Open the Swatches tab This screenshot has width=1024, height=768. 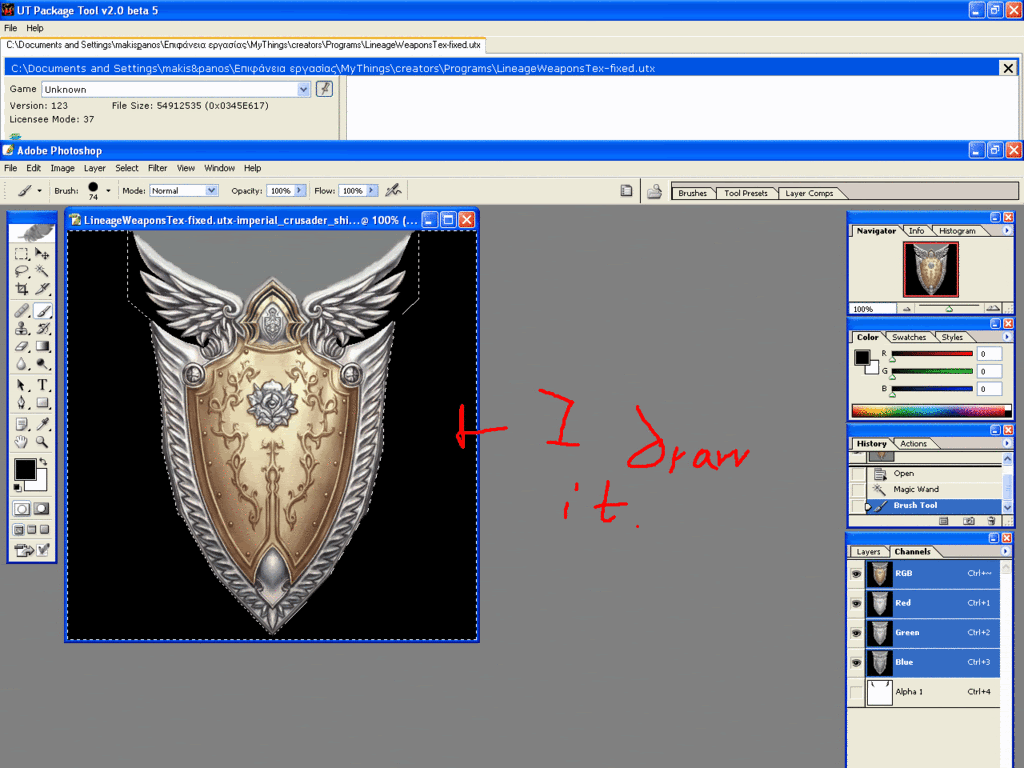click(x=909, y=337)
